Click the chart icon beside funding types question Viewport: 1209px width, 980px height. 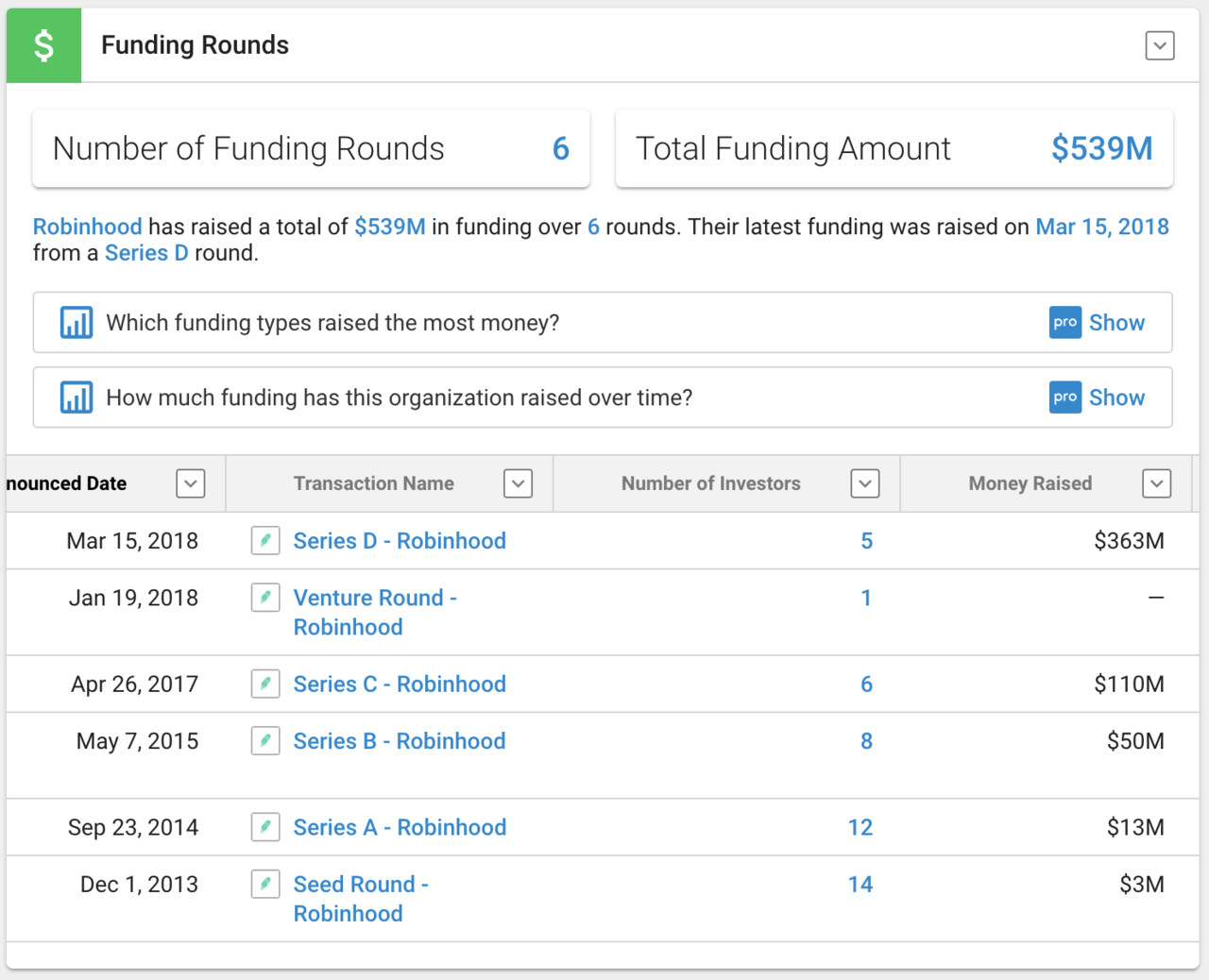(77, 323)
